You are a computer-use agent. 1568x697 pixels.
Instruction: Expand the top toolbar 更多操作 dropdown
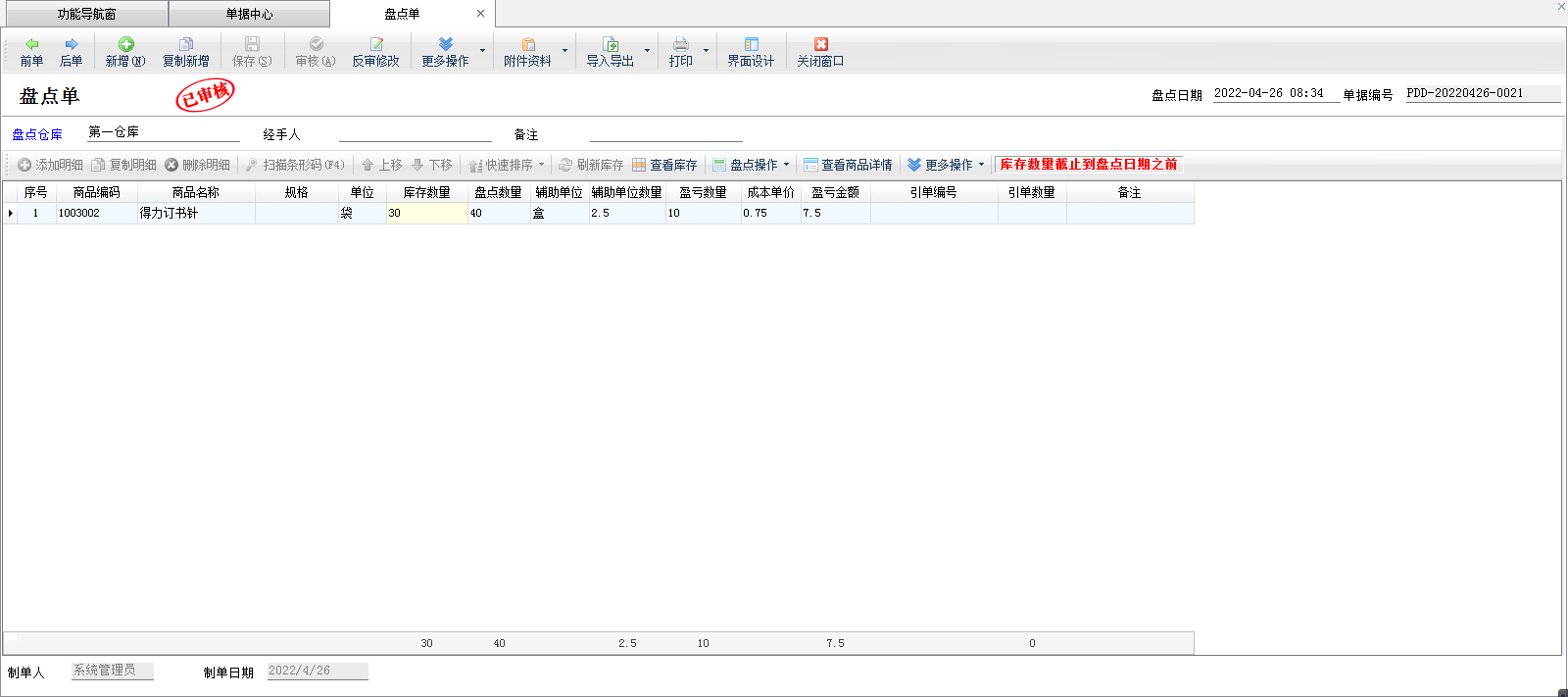tap(482, 51)
